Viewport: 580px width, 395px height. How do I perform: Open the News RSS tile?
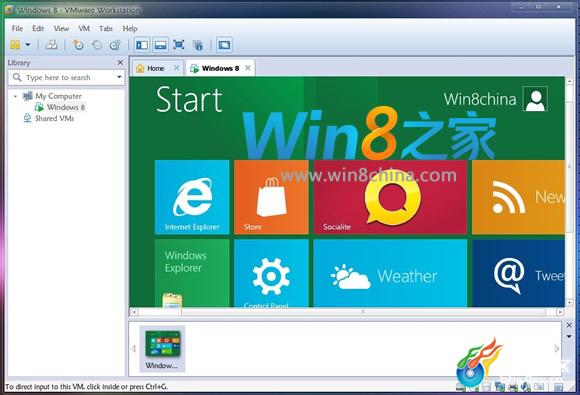click(x=518, y=197)
